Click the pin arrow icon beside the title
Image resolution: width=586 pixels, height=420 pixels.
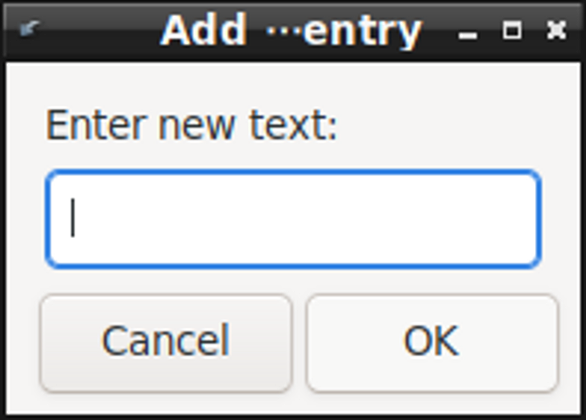click(x=29, y=29)
